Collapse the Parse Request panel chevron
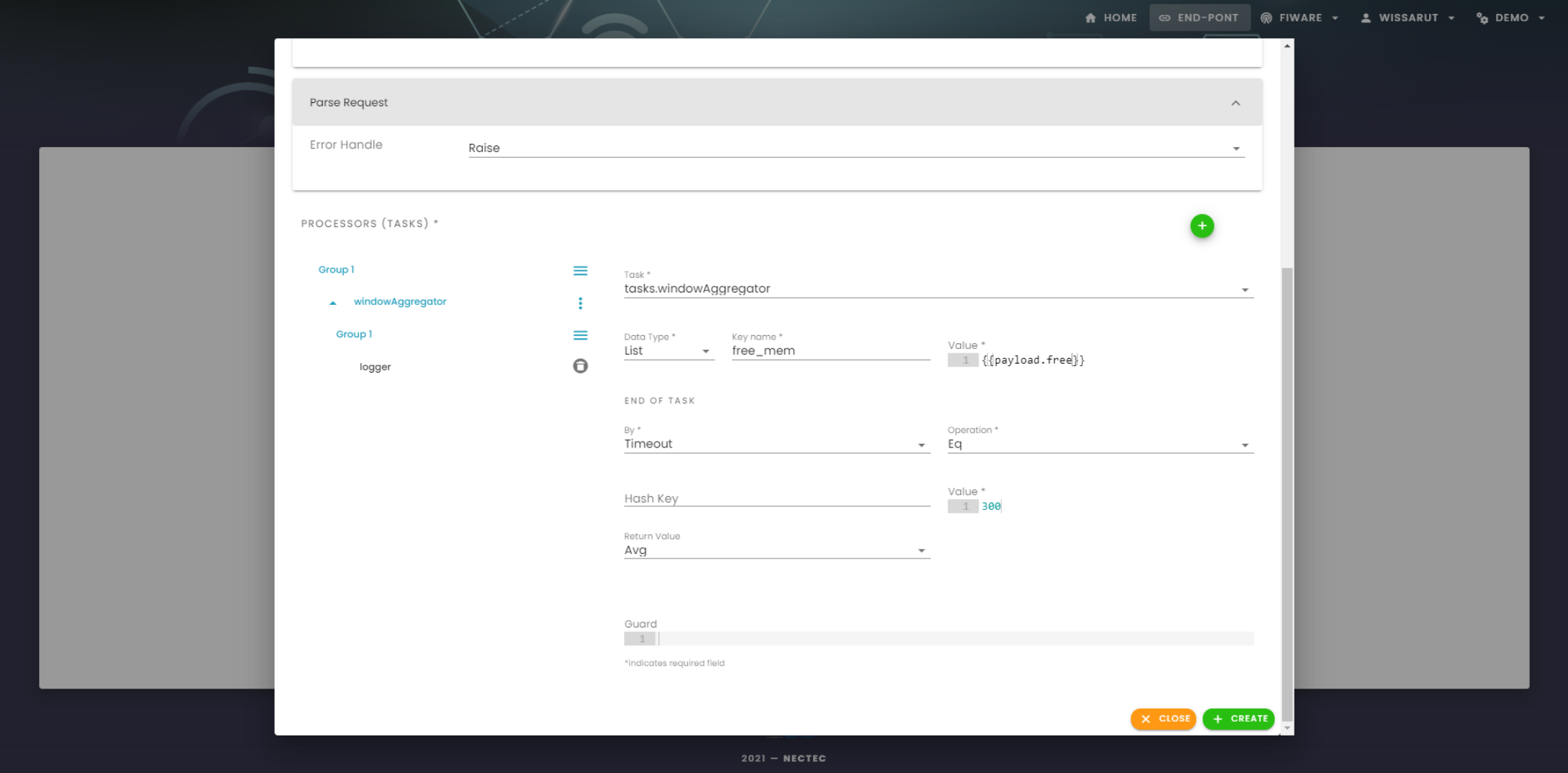Viewport: 1568px width, 773px height. click(x=1236, y=103)
